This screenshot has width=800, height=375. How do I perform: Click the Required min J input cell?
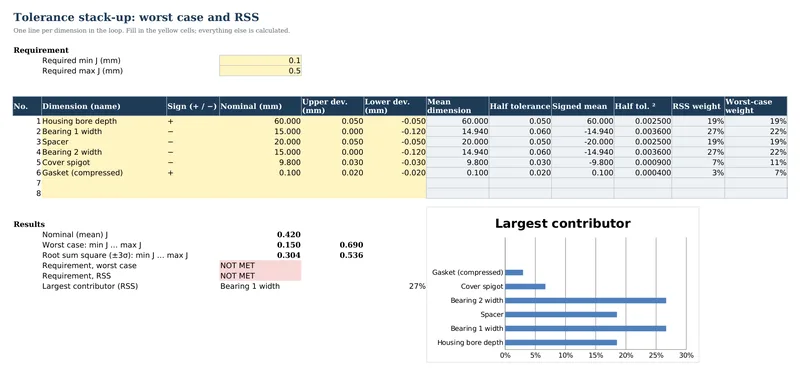(260, 60)
